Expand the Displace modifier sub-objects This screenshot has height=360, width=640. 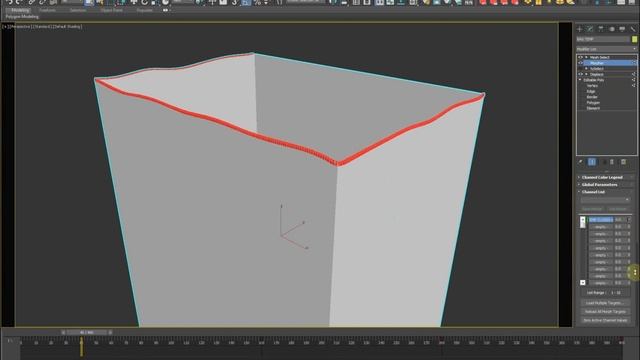pos(587,75)
